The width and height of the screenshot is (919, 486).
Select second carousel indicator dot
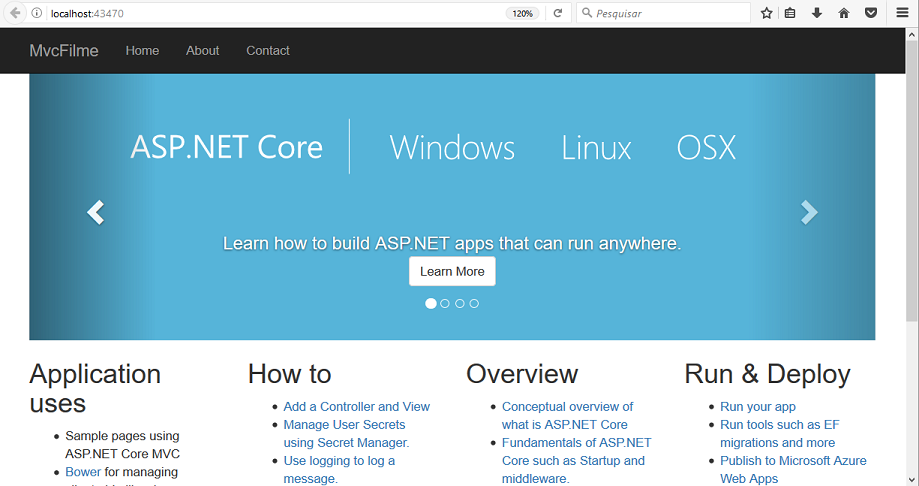pos(445,303)
